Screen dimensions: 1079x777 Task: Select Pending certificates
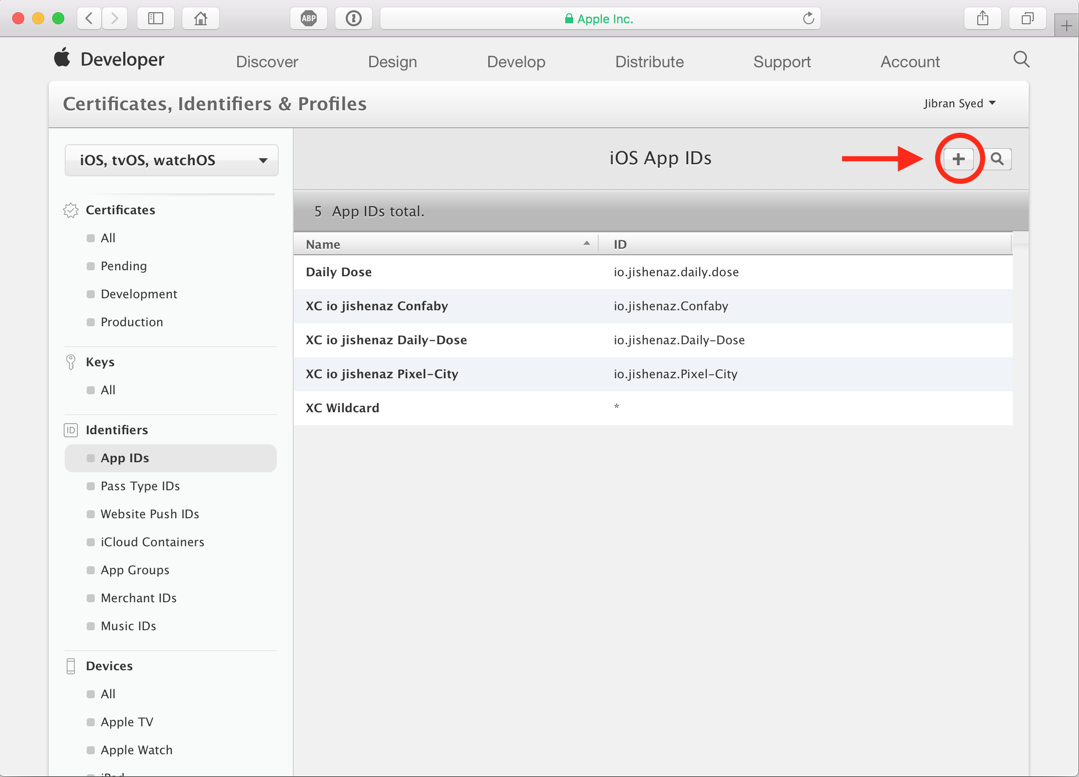coord(123,266)
